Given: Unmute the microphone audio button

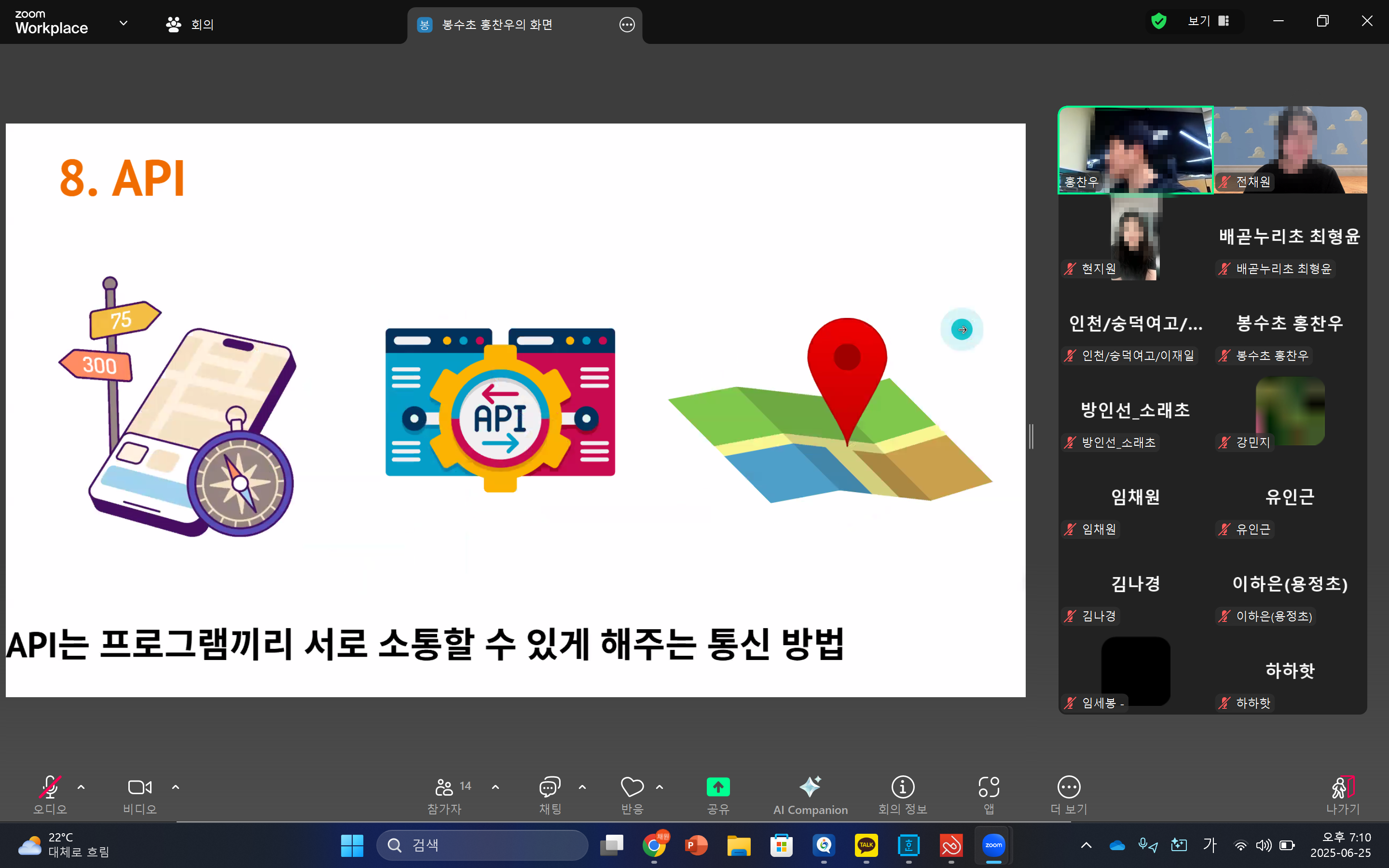Looking at the screenshot, I should pyautogui.click(x=50, y=787).
